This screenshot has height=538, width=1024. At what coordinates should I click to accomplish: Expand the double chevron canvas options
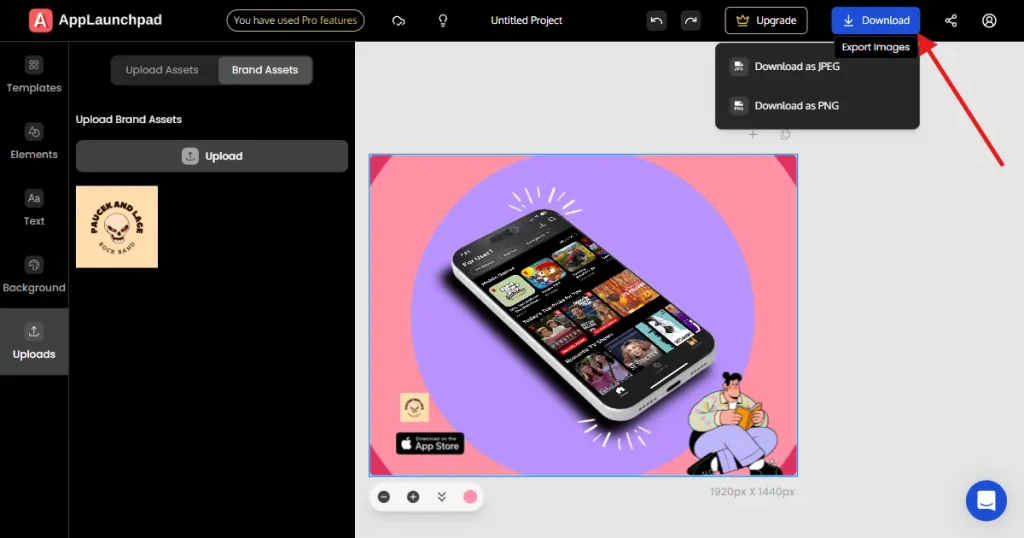[441, 497]
